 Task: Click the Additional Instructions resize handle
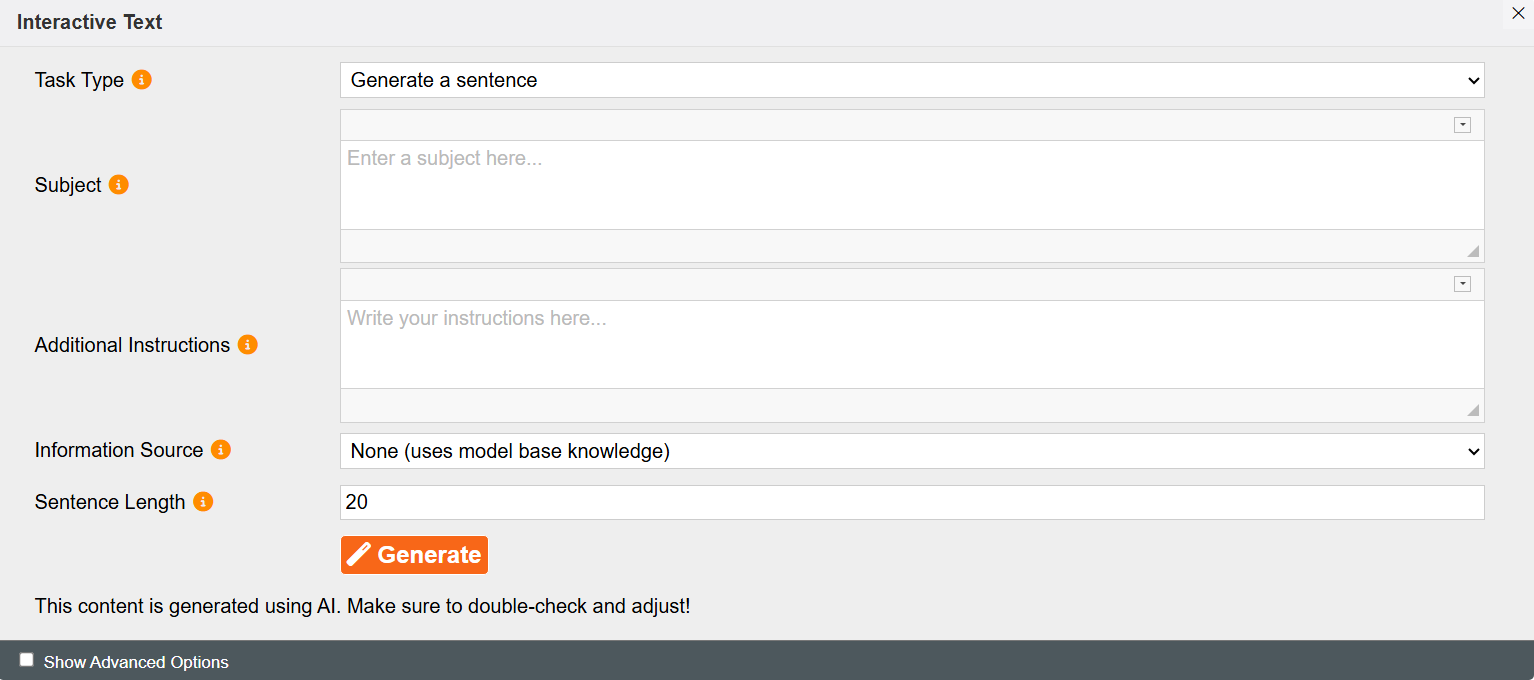[x=1473, y=410]
